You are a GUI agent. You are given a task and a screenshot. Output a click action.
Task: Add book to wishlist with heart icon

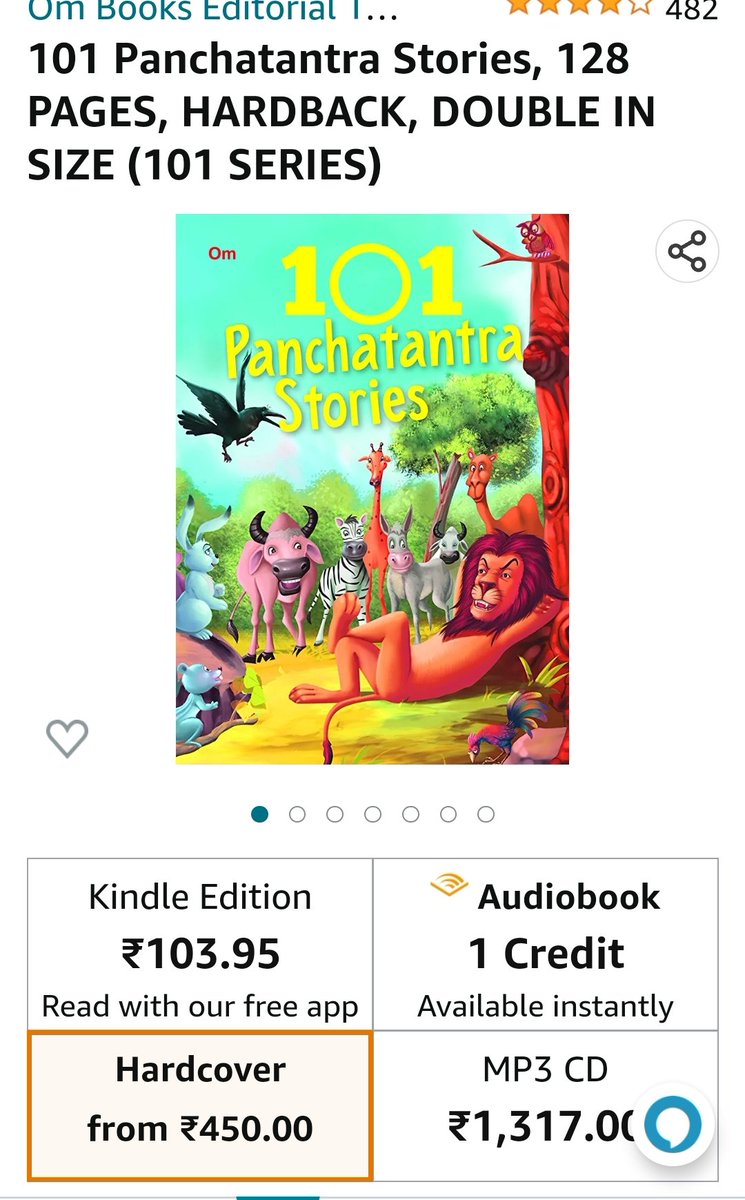(67, 739)
